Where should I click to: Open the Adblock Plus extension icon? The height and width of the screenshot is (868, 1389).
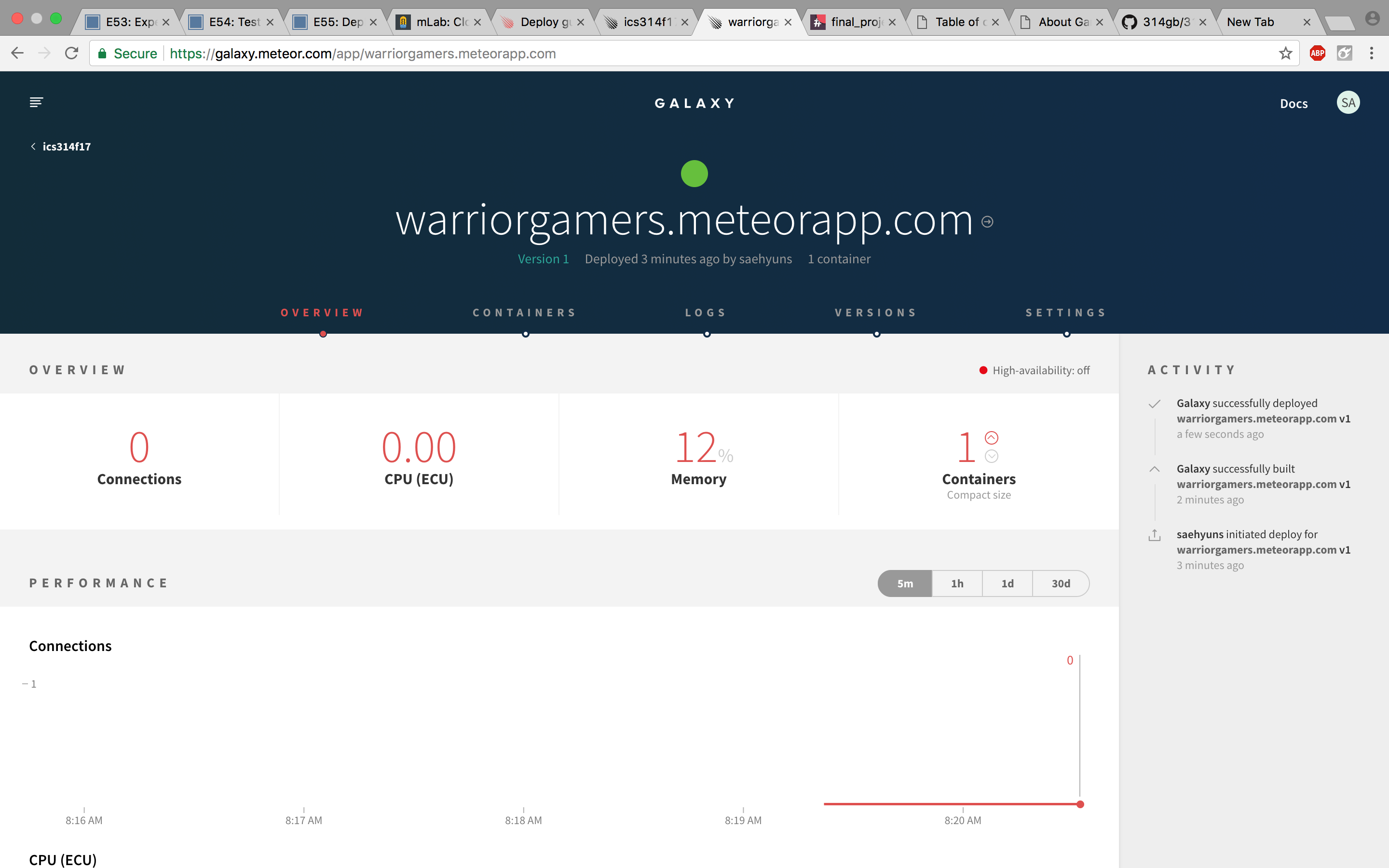[1317, 54]
